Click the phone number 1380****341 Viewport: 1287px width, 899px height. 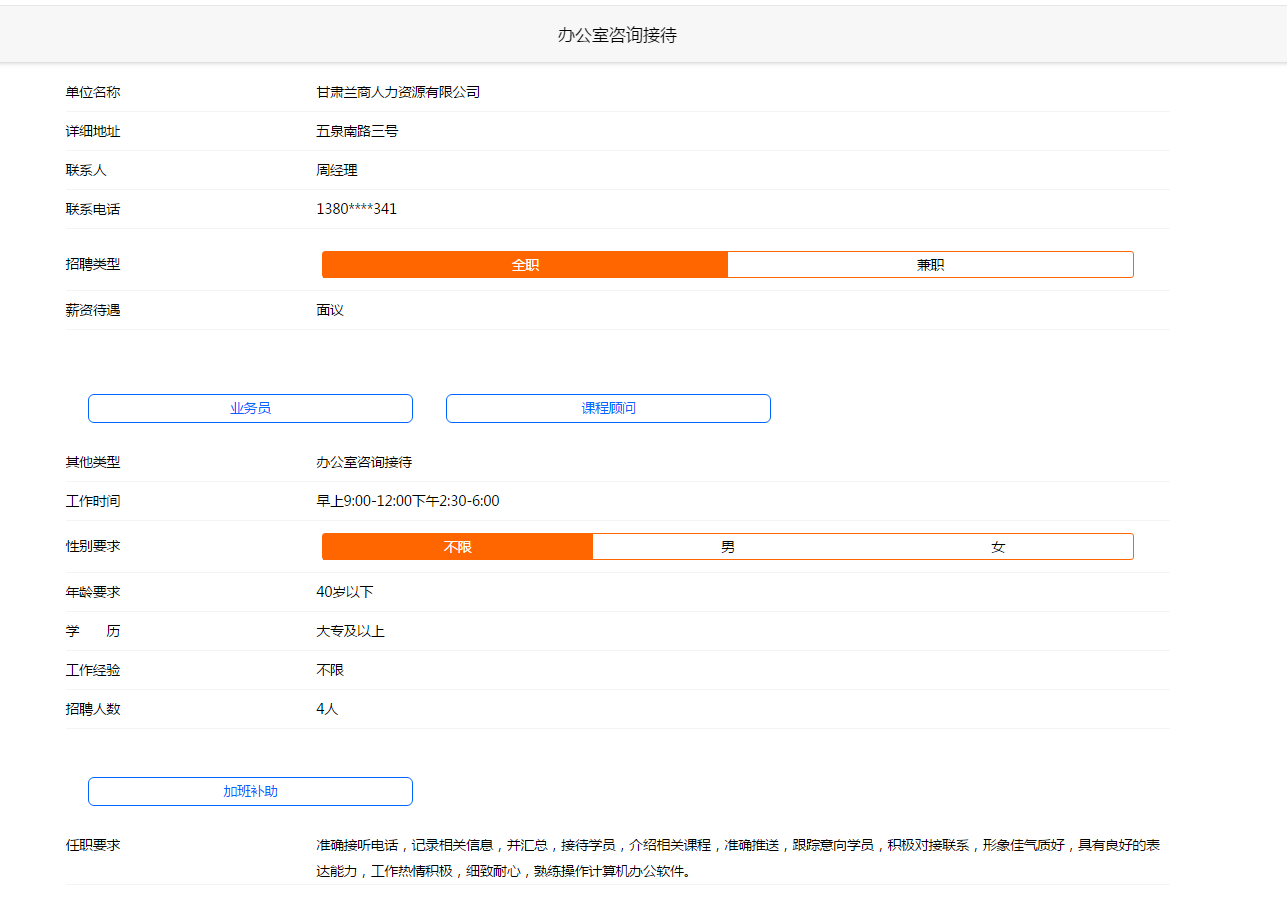point(356,209)
